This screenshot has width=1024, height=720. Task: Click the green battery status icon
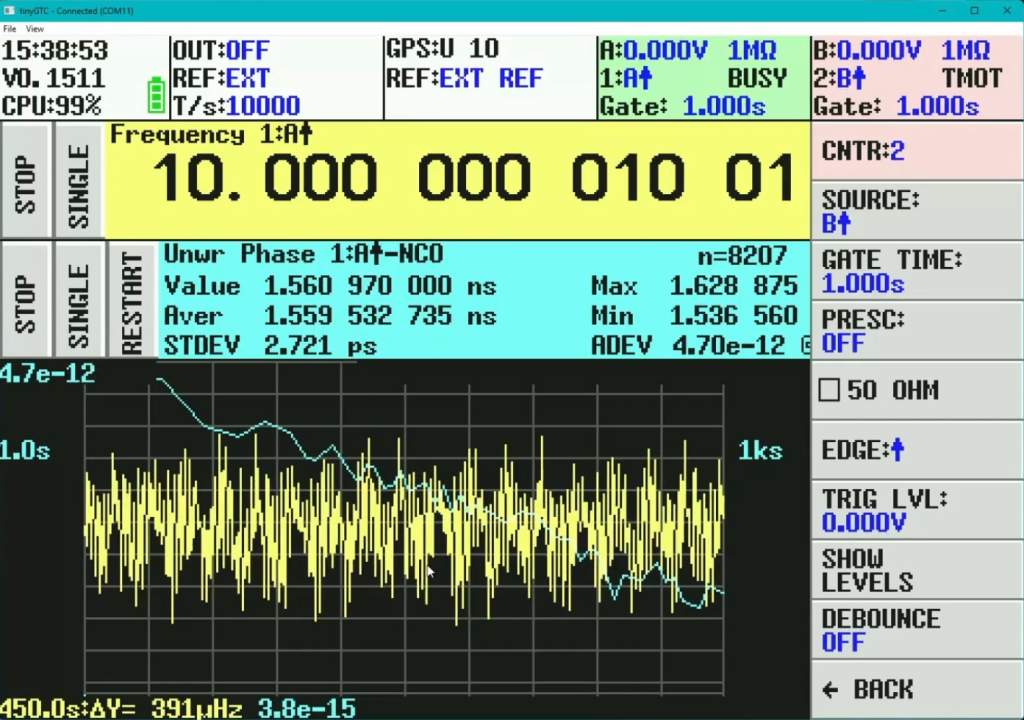156,95
